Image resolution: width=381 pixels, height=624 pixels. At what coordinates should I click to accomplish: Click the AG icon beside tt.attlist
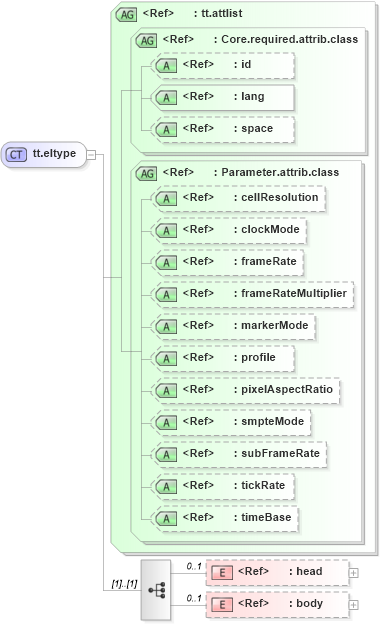coord(126,15)
